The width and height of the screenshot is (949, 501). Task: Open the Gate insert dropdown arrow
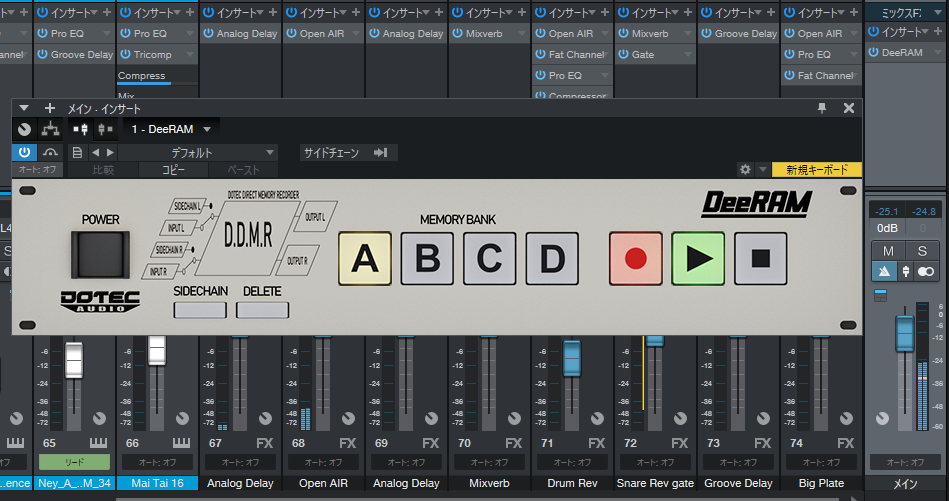[x=688, y=54]
